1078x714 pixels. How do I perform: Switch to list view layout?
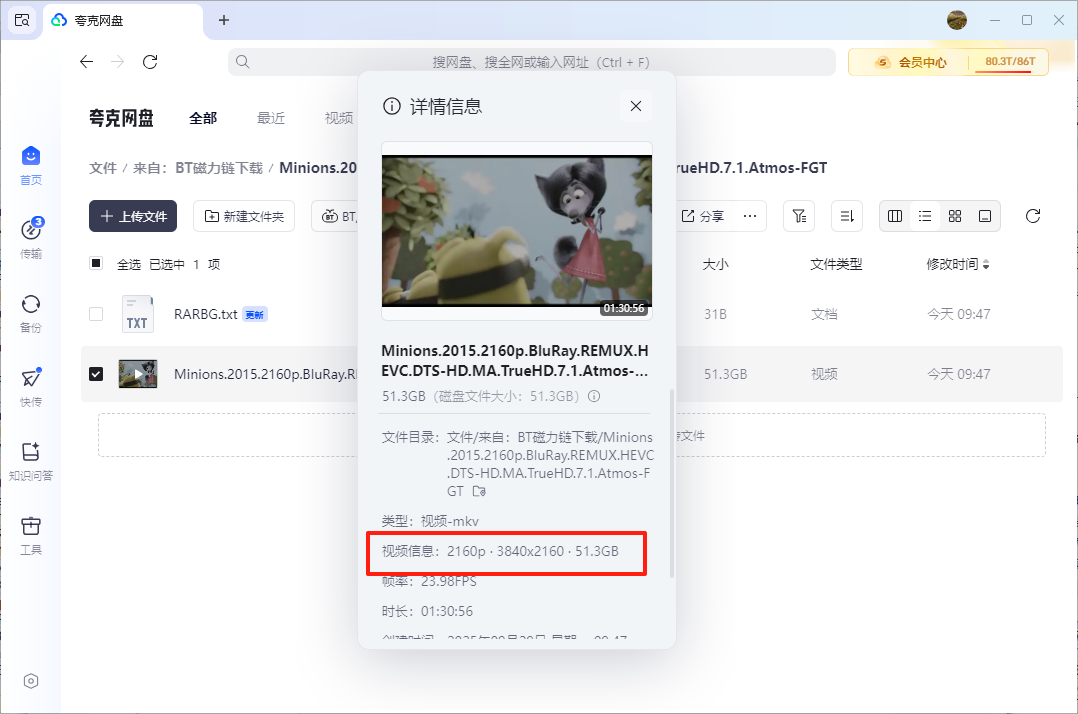(x=925, y=216)
